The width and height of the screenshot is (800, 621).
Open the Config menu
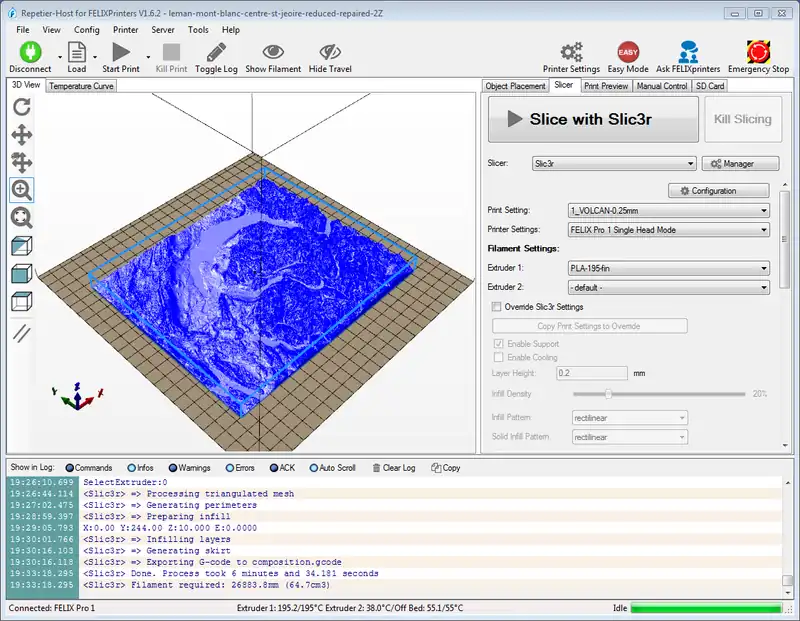pyautogui.click(x=87, y=30)
